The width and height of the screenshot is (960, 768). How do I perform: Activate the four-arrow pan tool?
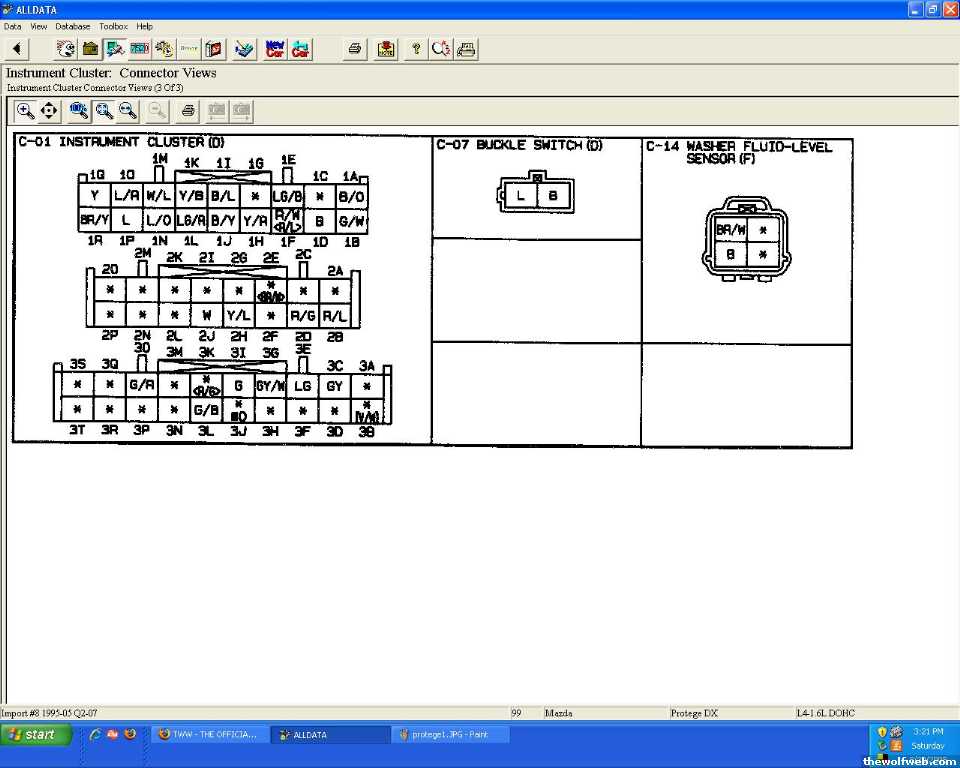click(49, 111)
